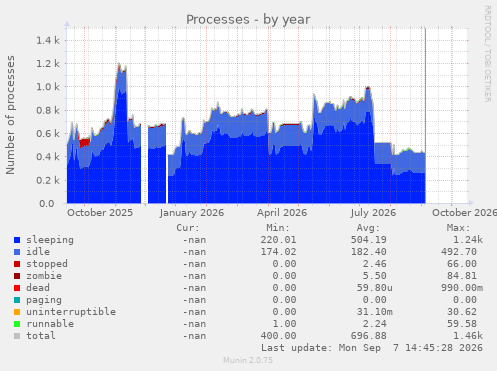The height and width of the screenshot is (371, 497).
Task: Click the dead avg value 59.80u
Action: coord(375,288)
